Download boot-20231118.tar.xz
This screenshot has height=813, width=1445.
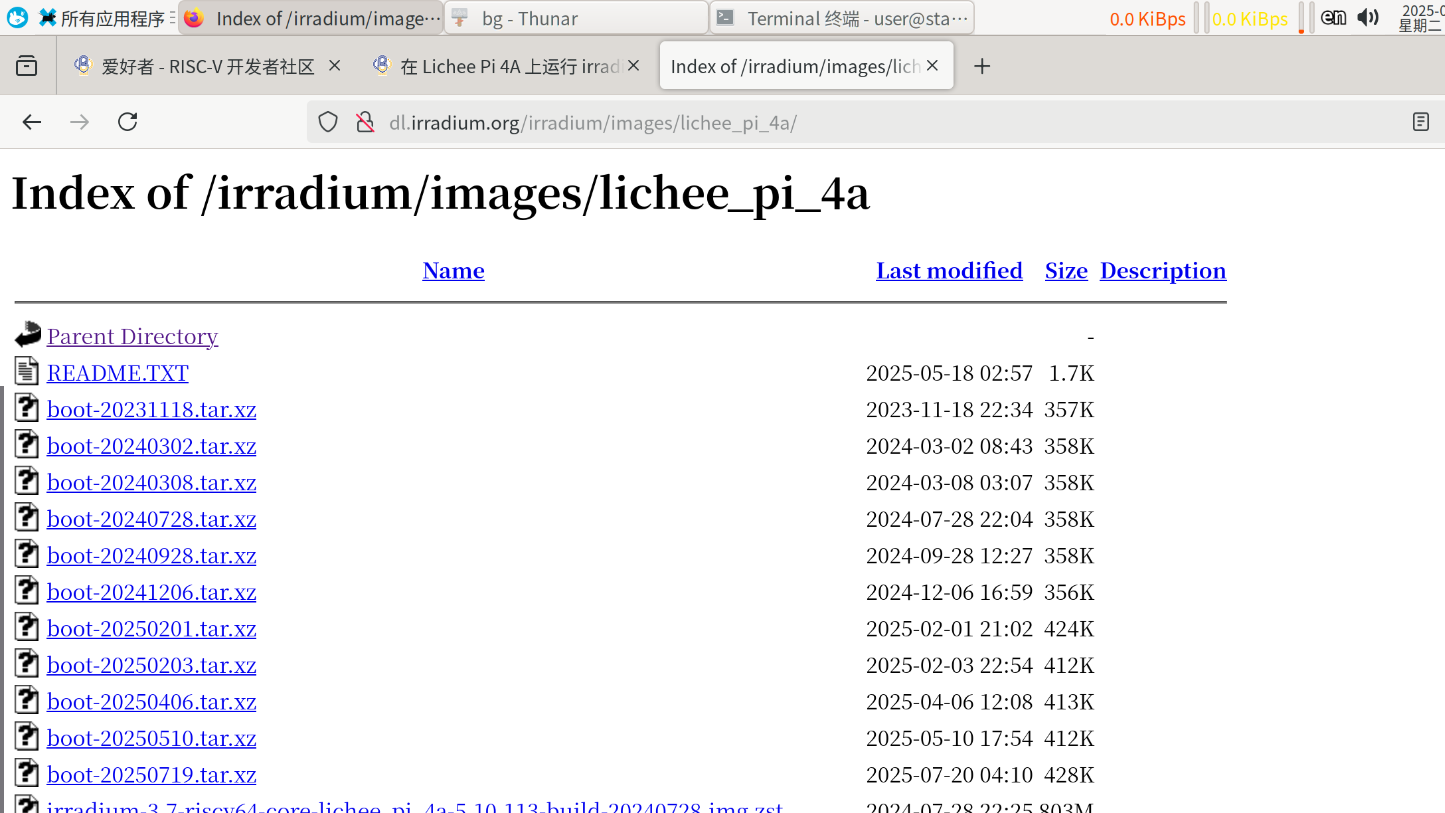[x=151, y=409]
